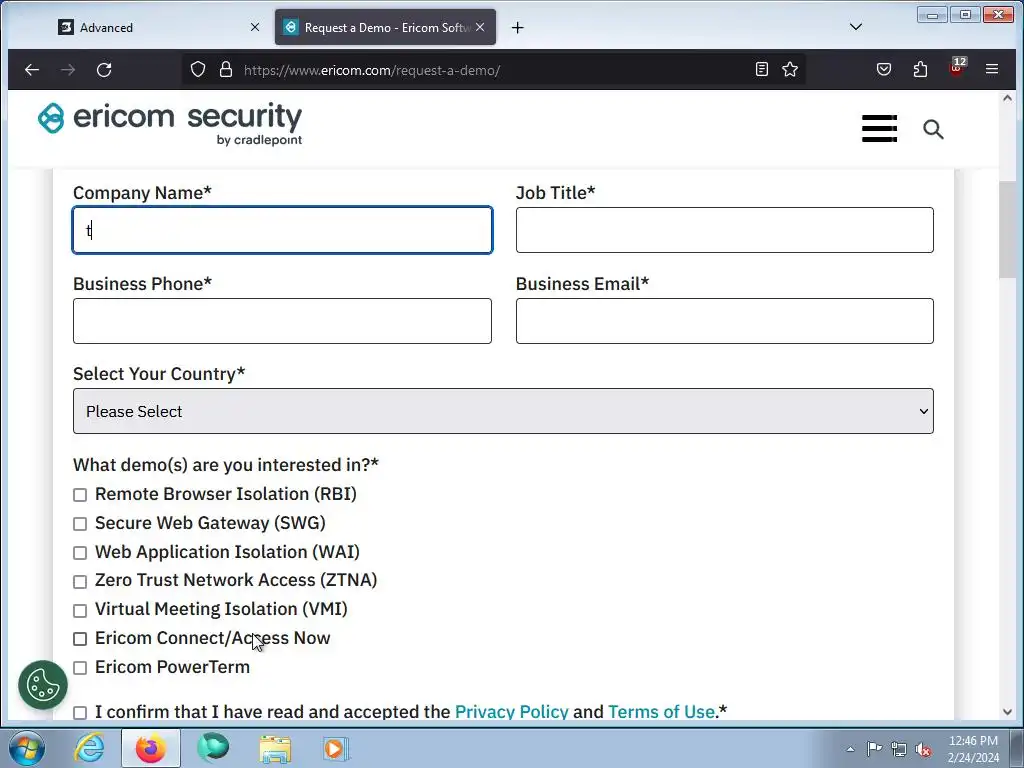Check Virtual Meeting Isolation (VMI)
This screenshot has height=768, width=1024.
[80, 610]
